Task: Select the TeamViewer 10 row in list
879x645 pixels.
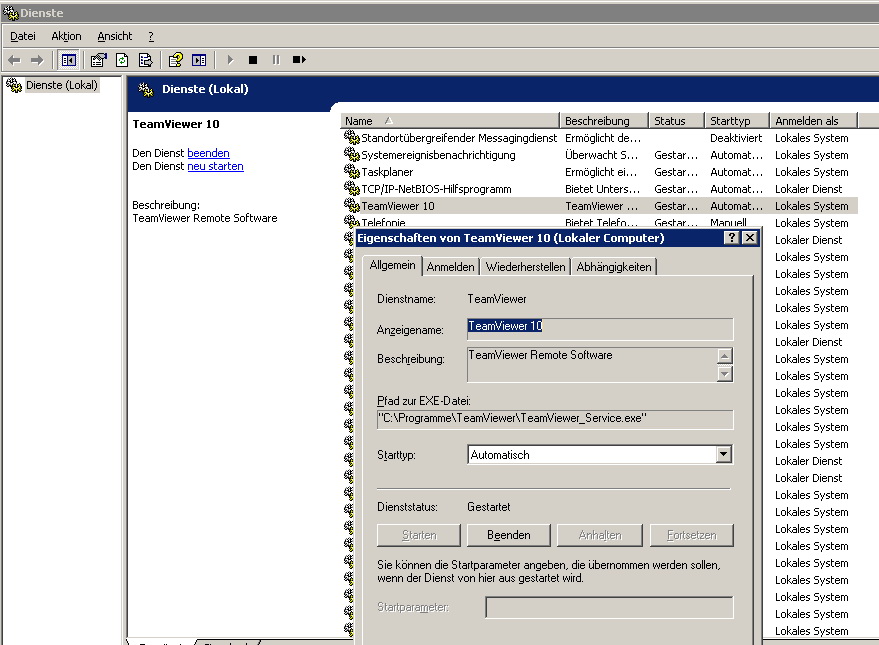Action: [x=599, y=206]
